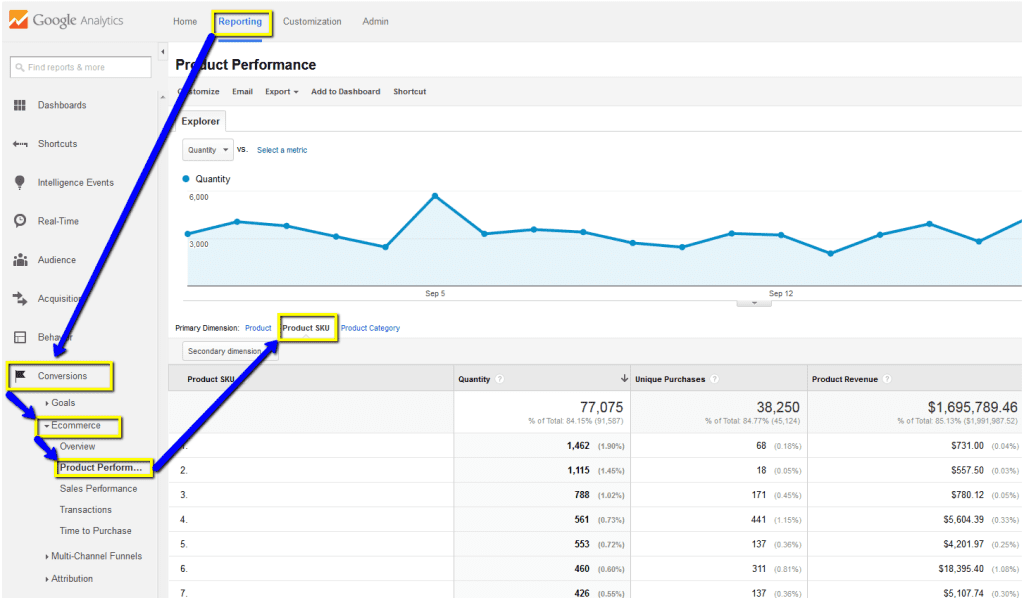Image resolution: width=1024 pixels, height=598 pixels.
Task: Click total revenue $1,695,789.46
Action: (972, 407)
